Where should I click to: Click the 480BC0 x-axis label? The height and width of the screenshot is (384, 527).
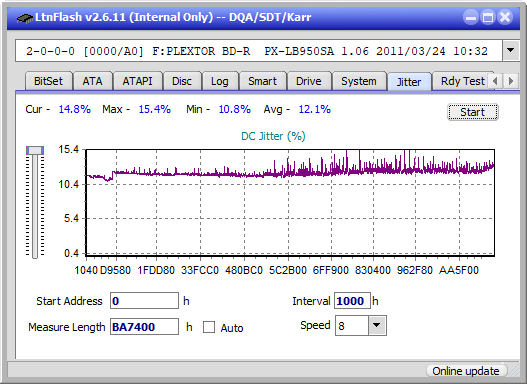pos(244,270)
